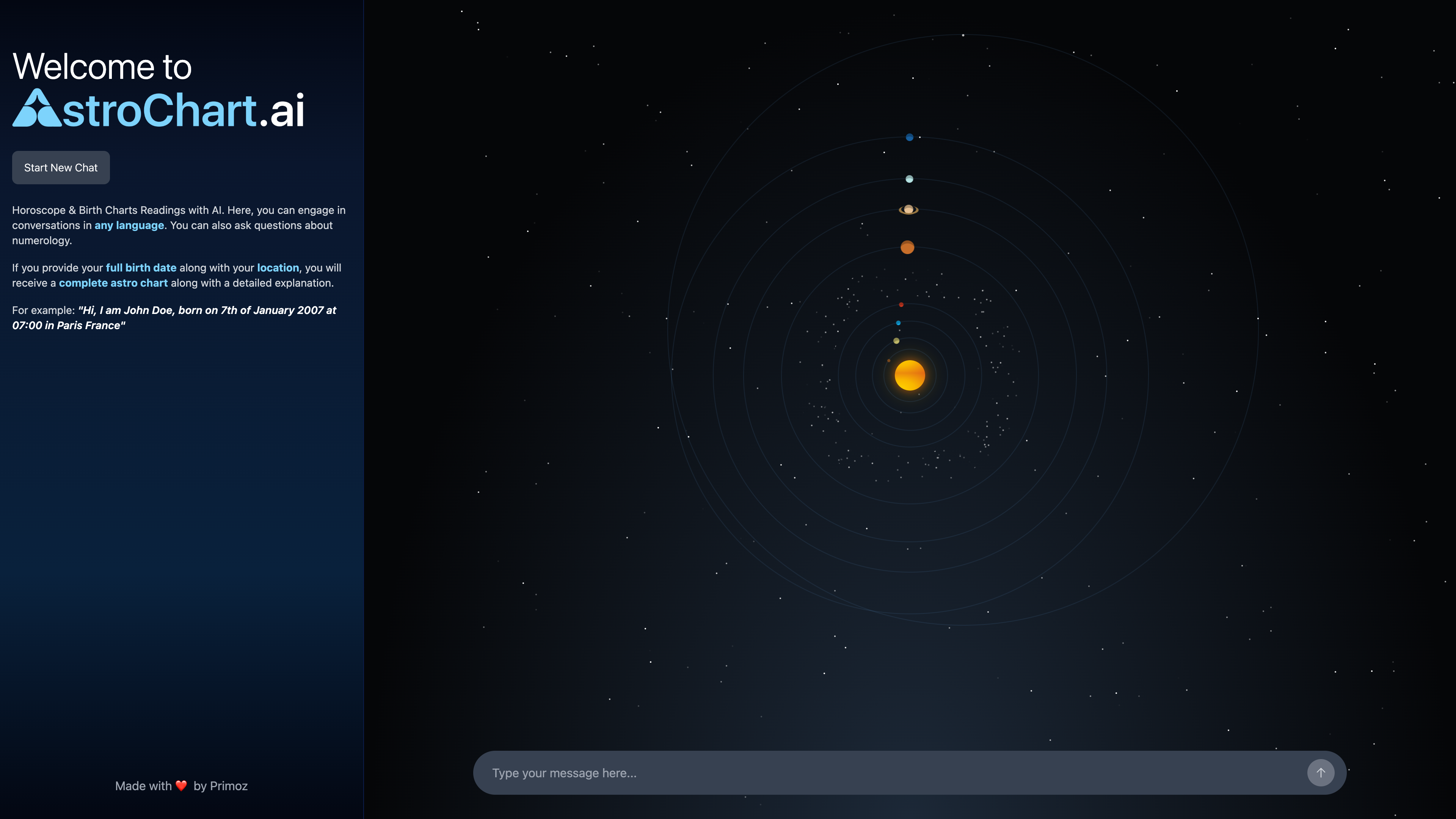Click the AstroChart.ai logo triangle icon
This screenshot has width=1456, height=819.
[37, 108]
